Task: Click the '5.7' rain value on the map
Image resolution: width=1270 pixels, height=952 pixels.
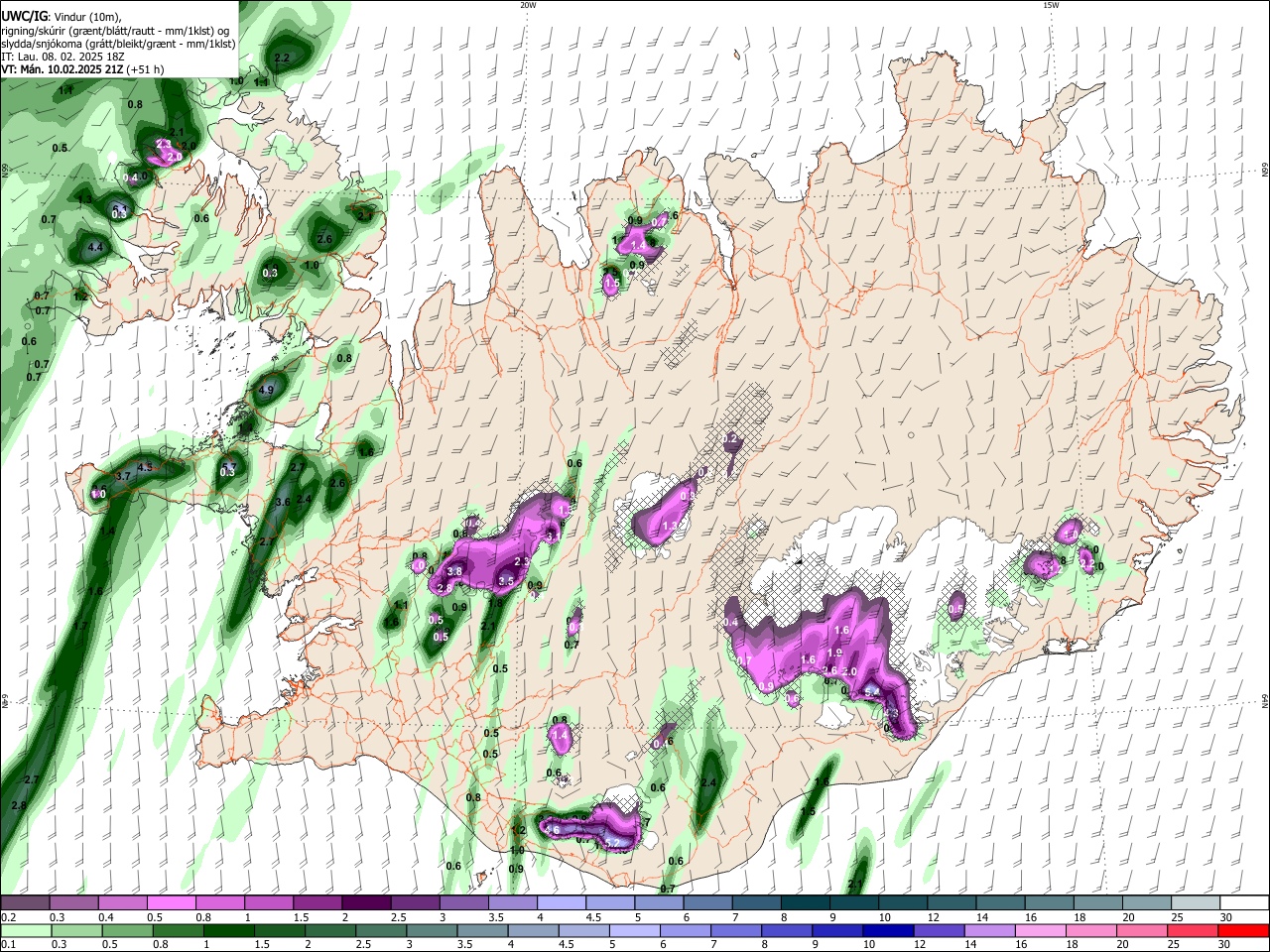Action: (x=229, y=466)
